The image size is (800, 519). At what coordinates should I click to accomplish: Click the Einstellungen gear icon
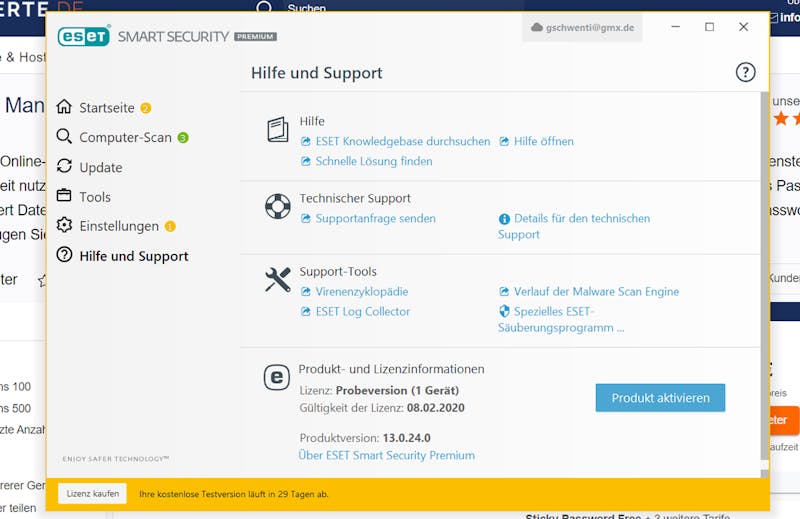pyautogui.click(x=64, y=225)
